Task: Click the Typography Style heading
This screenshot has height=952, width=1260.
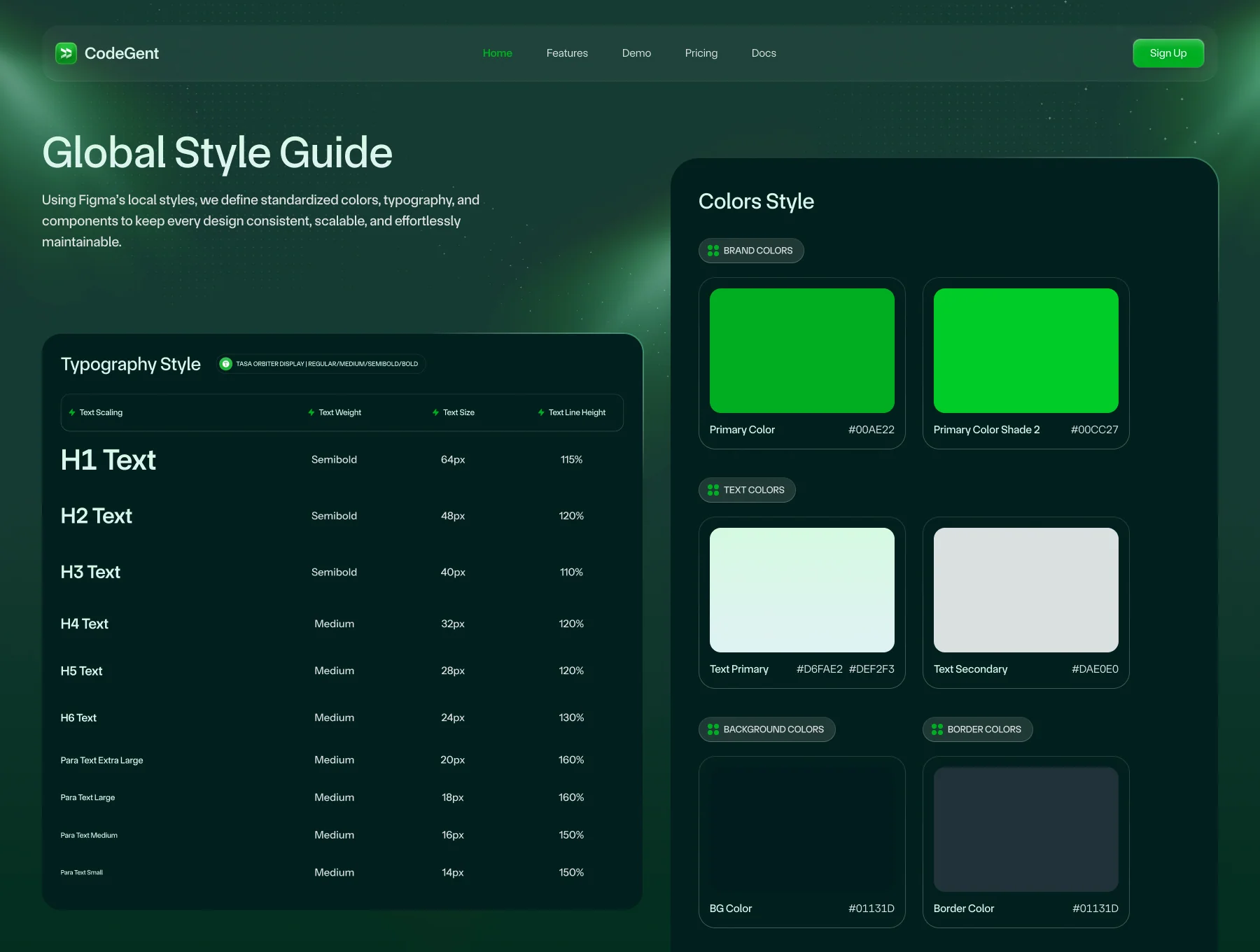Action: click(x=131, y=364)
